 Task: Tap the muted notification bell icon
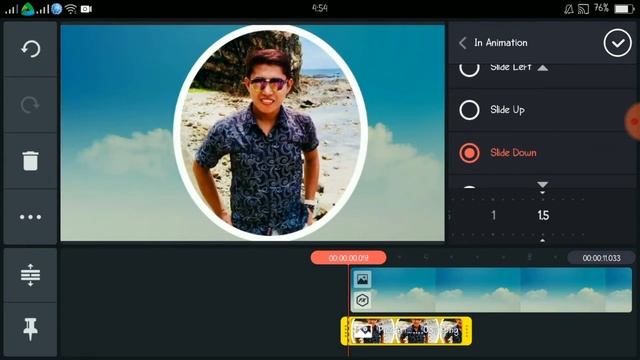point(569,9)
